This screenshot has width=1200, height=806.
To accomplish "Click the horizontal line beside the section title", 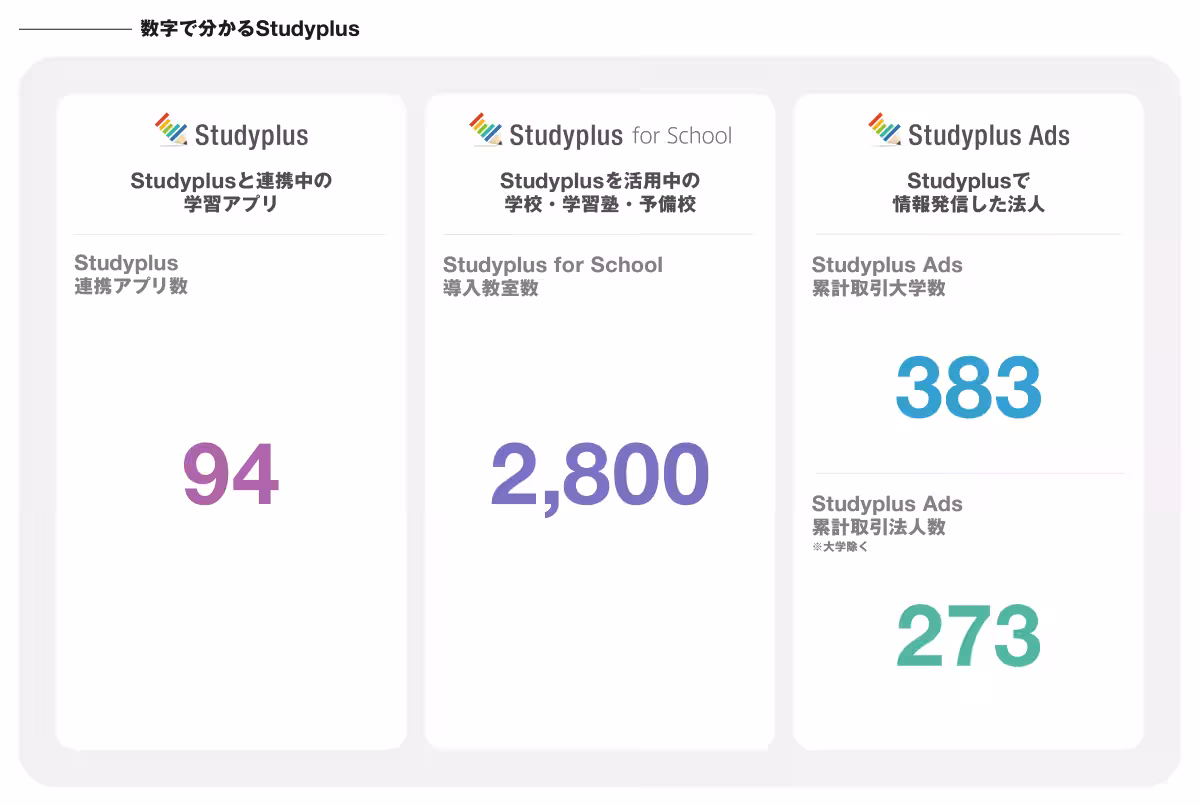I will click(x=75, y=30).
